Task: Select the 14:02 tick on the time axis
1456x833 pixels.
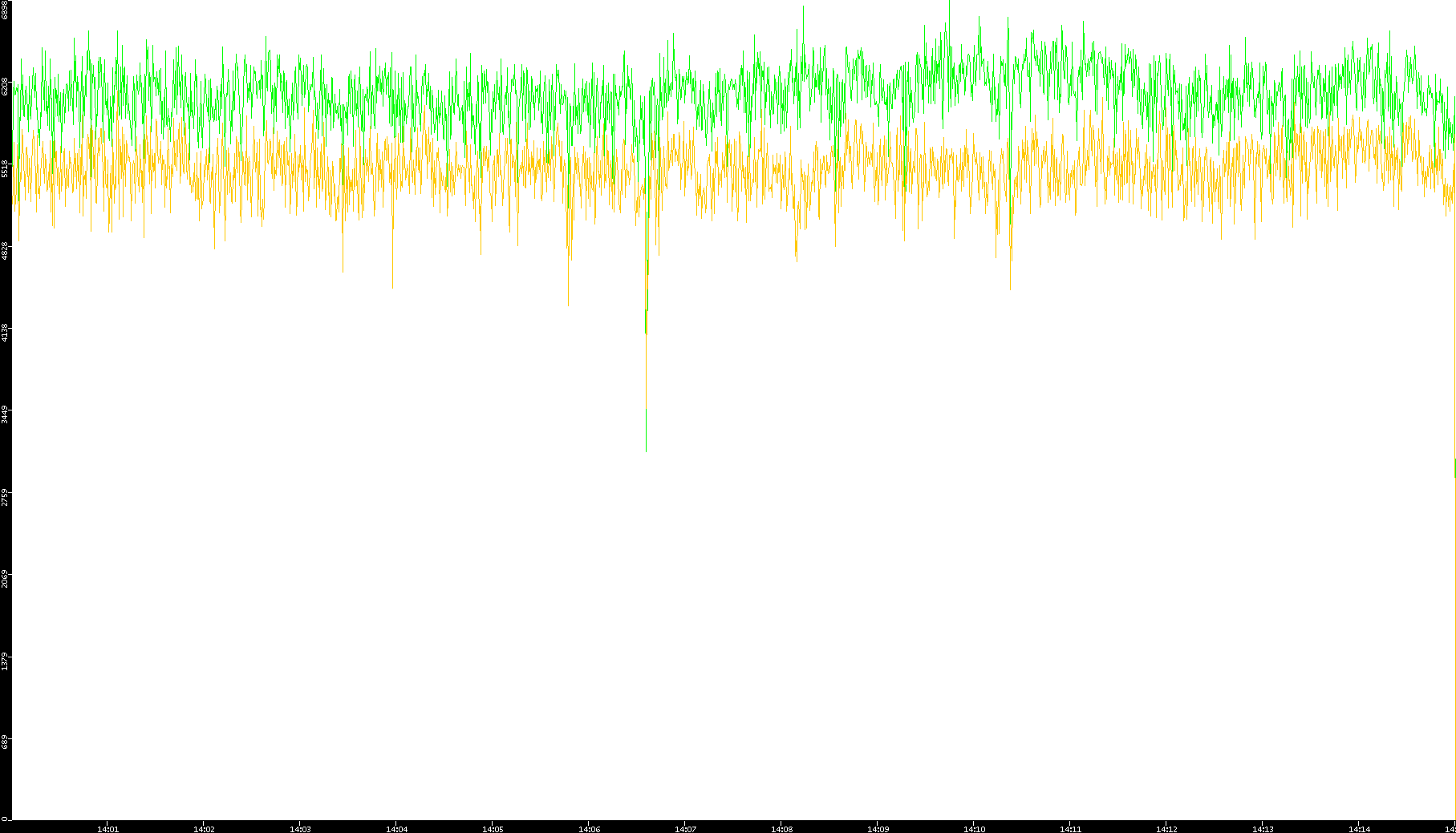Action: pos(204,828)
